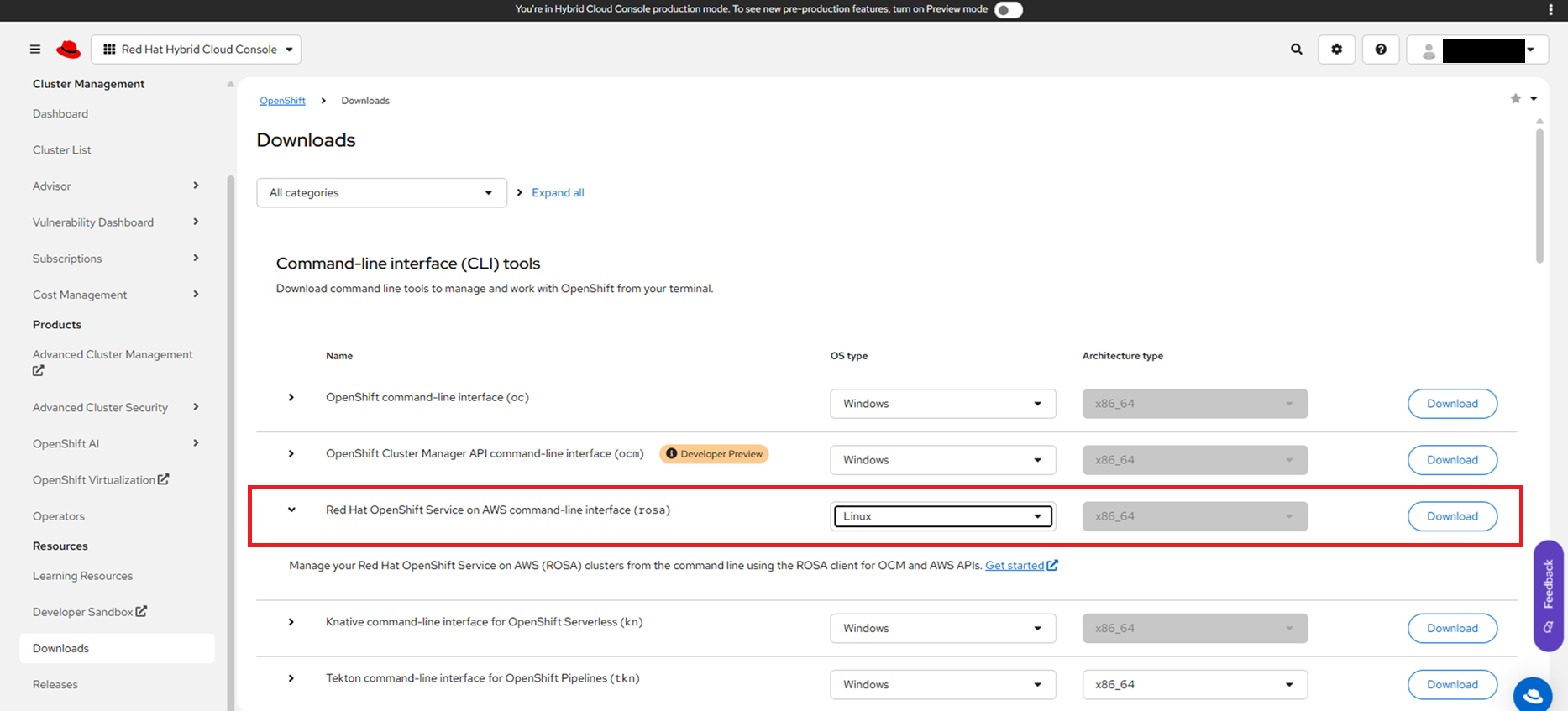Open the help question mark icon

click(x=1381, y=50)
